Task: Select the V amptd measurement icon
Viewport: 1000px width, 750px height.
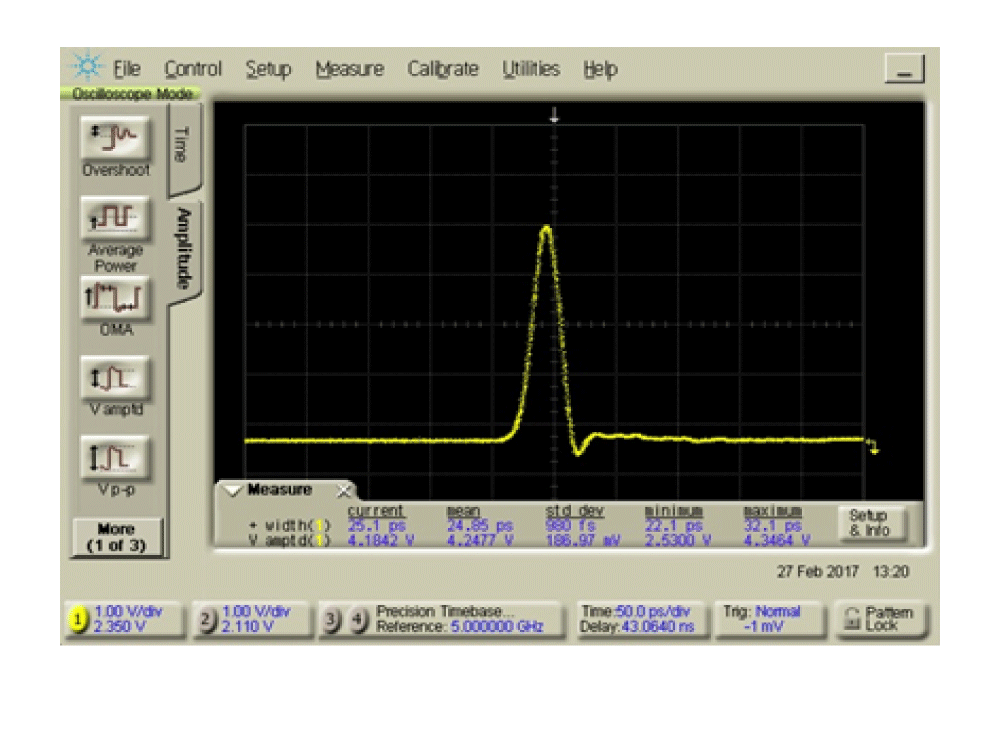Action: tap(115, 378)
